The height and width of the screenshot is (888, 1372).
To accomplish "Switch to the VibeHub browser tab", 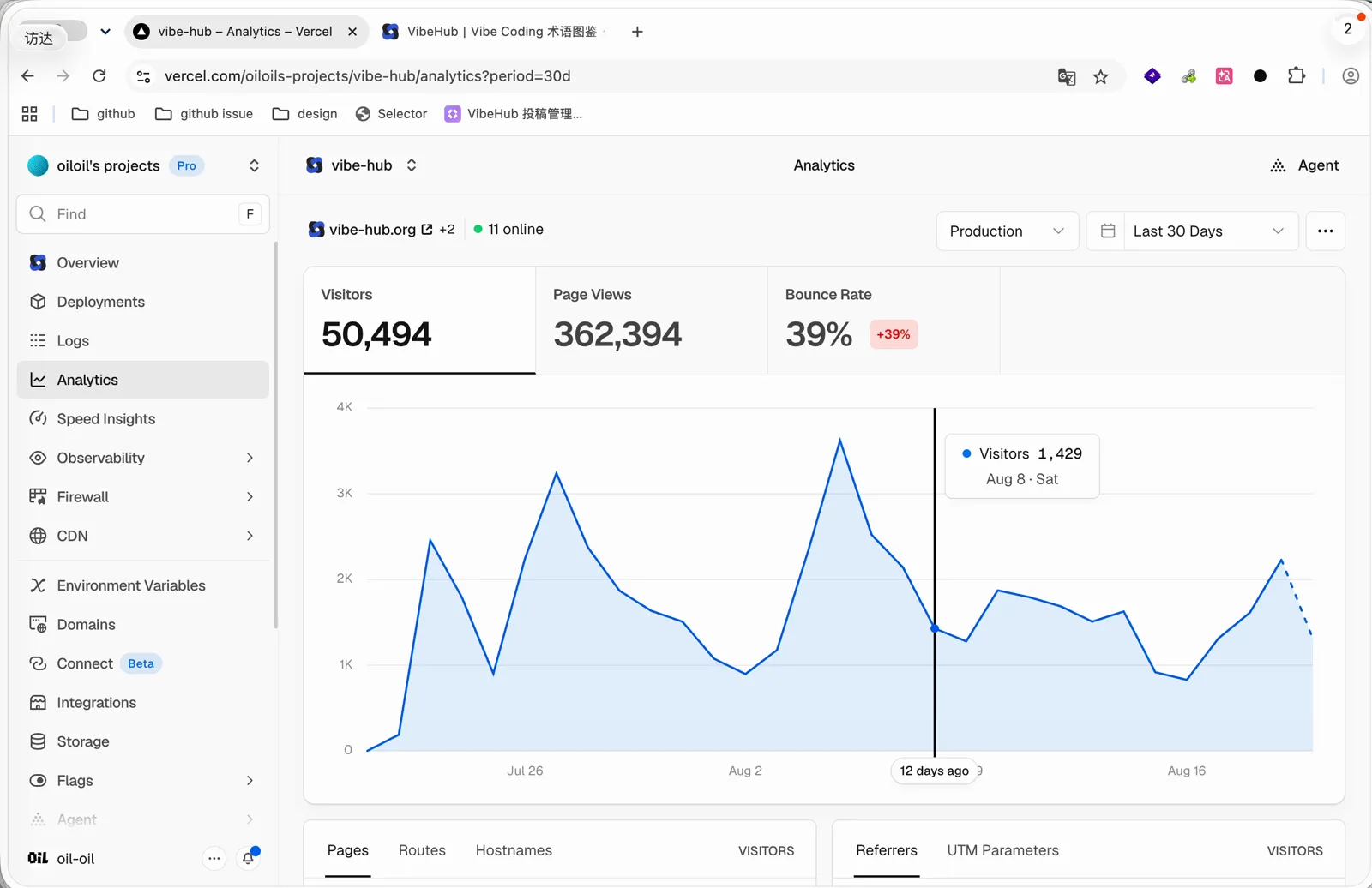I will coord(493,32).
